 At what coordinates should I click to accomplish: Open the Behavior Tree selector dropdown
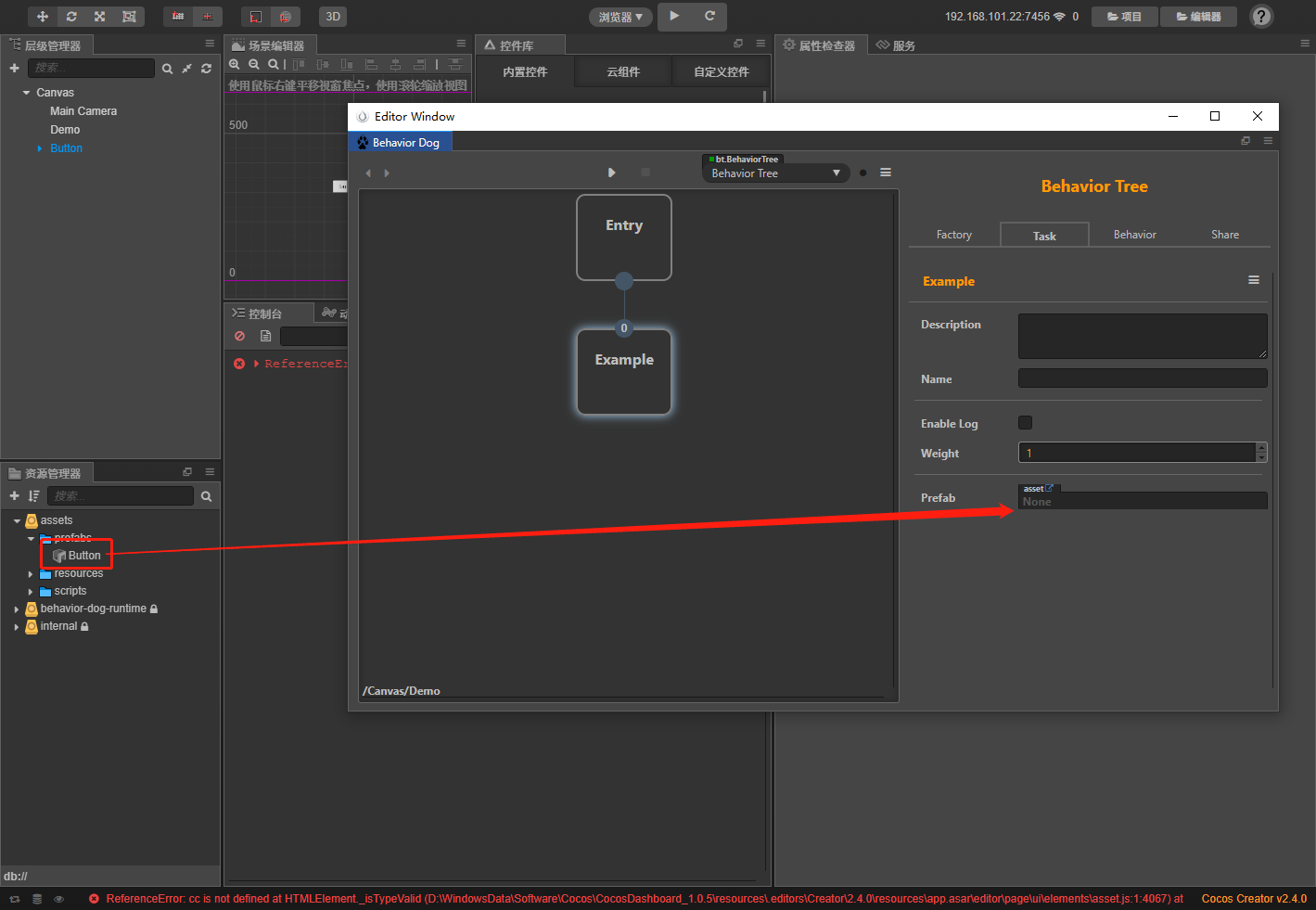pos(775,173)
